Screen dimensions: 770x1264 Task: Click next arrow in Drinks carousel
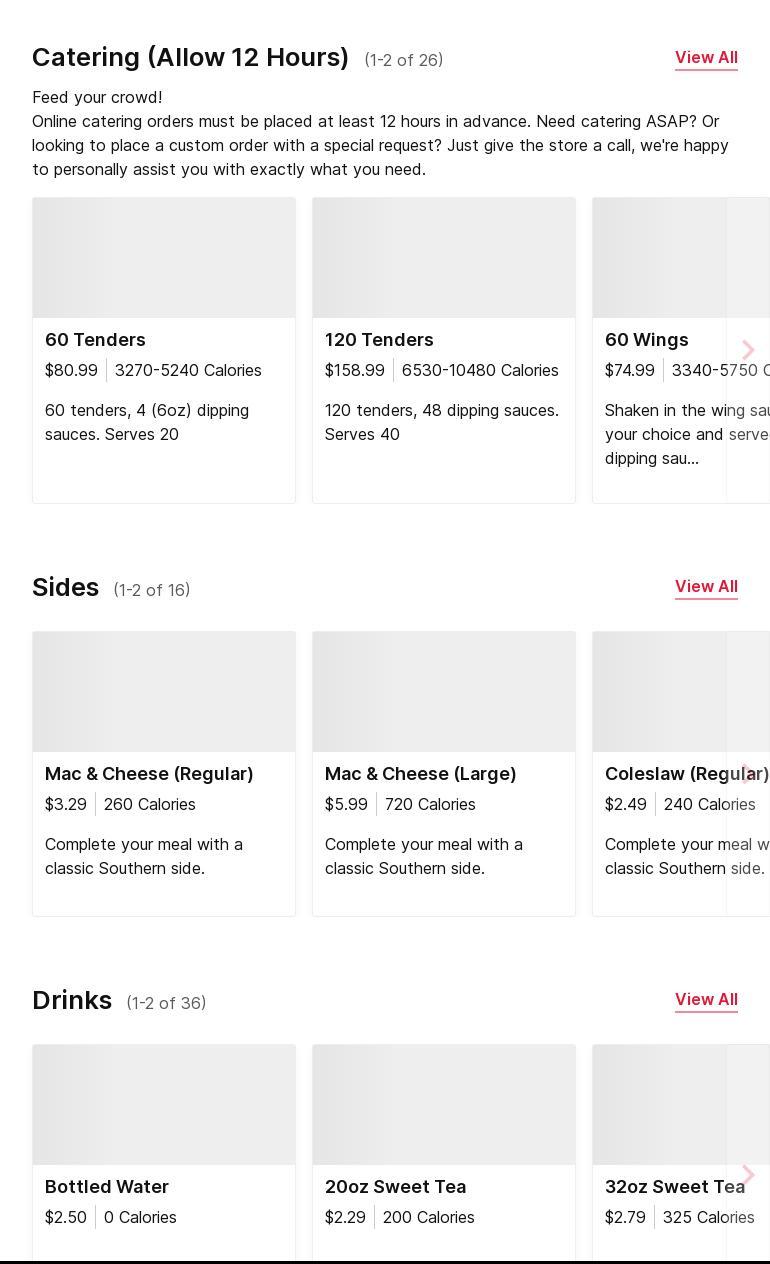pyautogui.click(x=748, y=1175)
